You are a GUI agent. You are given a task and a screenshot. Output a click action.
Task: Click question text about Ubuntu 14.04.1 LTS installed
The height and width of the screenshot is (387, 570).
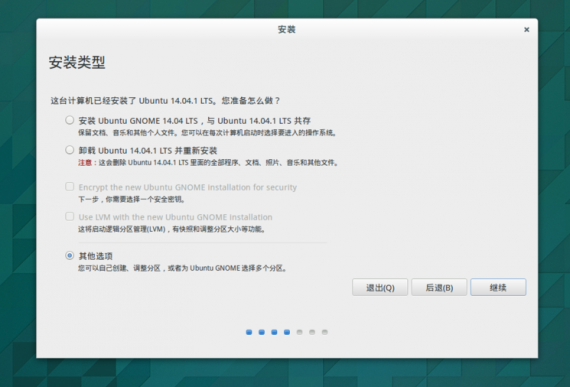[165, 101]
